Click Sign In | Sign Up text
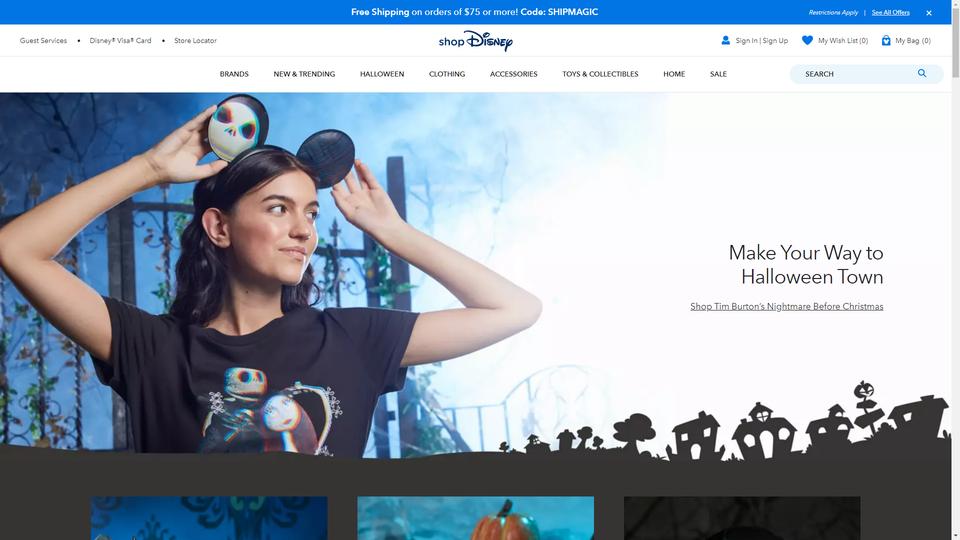This screenshot has width=960, height=540. click(762, 40)
